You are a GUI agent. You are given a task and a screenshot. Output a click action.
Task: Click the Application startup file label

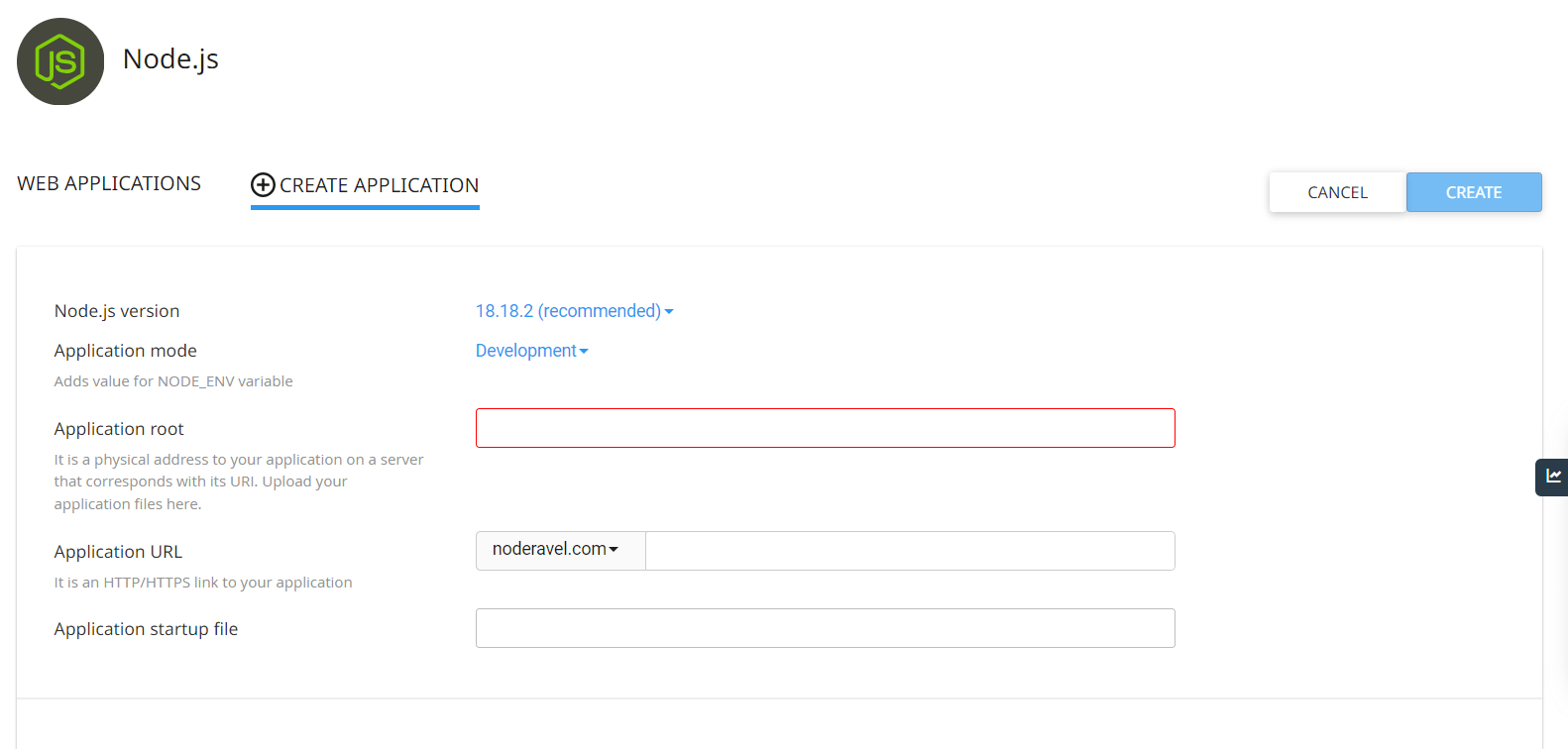coord(146,629)
